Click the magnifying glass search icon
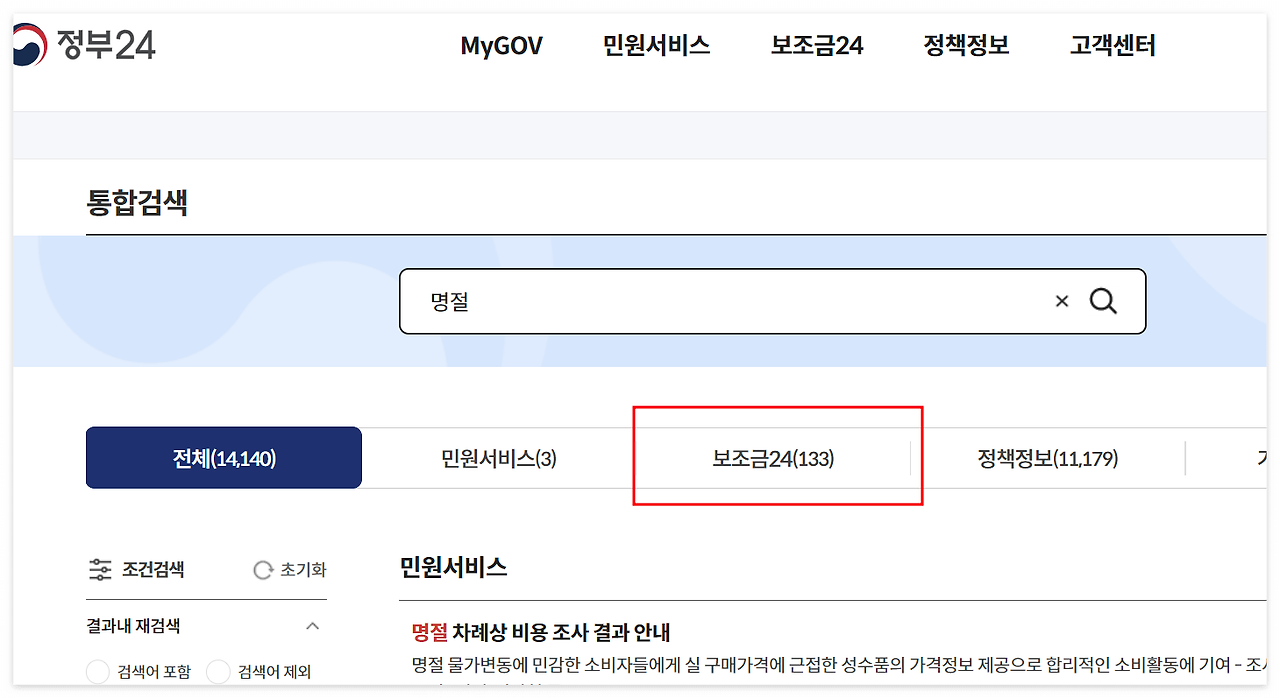Screen dimensions: 1280x698 (1103, 301)
